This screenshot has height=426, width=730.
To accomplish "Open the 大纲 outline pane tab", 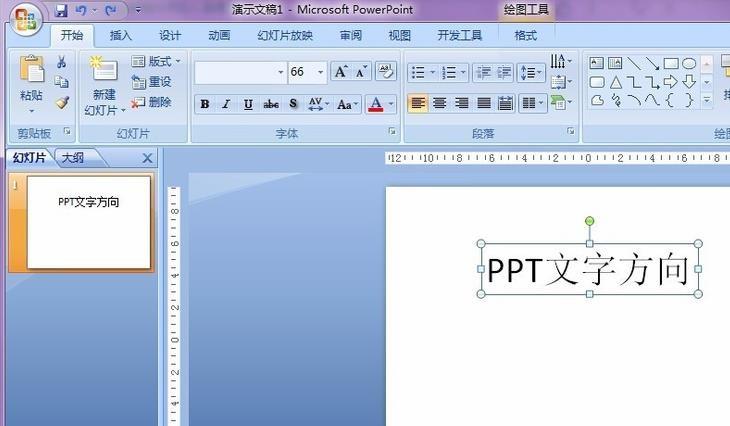I will 72,157.
